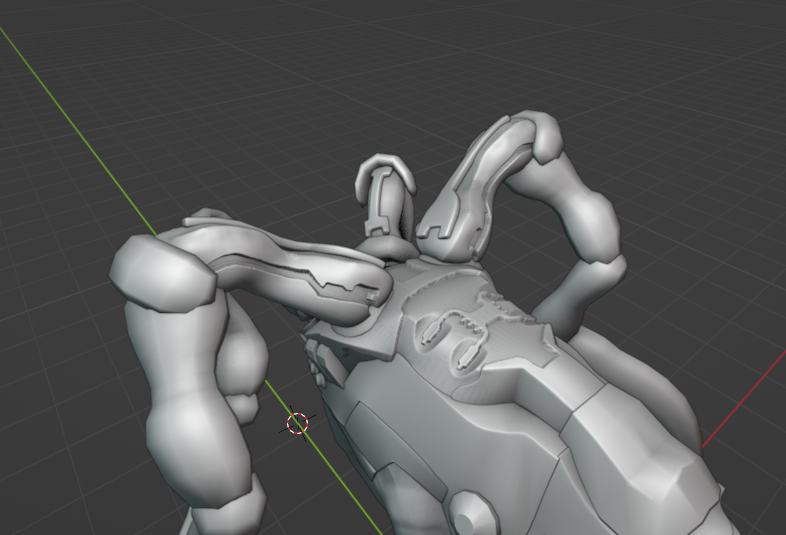786x535 pixels.
Task: Click the red-white 3D cursor crosshair
Action: [297, 424]
